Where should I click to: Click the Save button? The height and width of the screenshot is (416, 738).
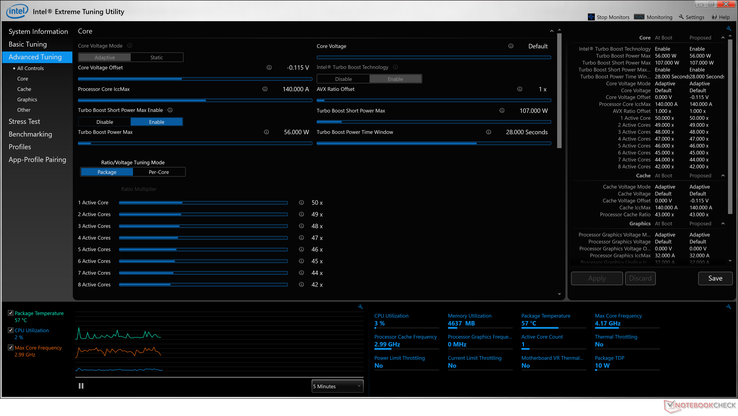(715, 278)
